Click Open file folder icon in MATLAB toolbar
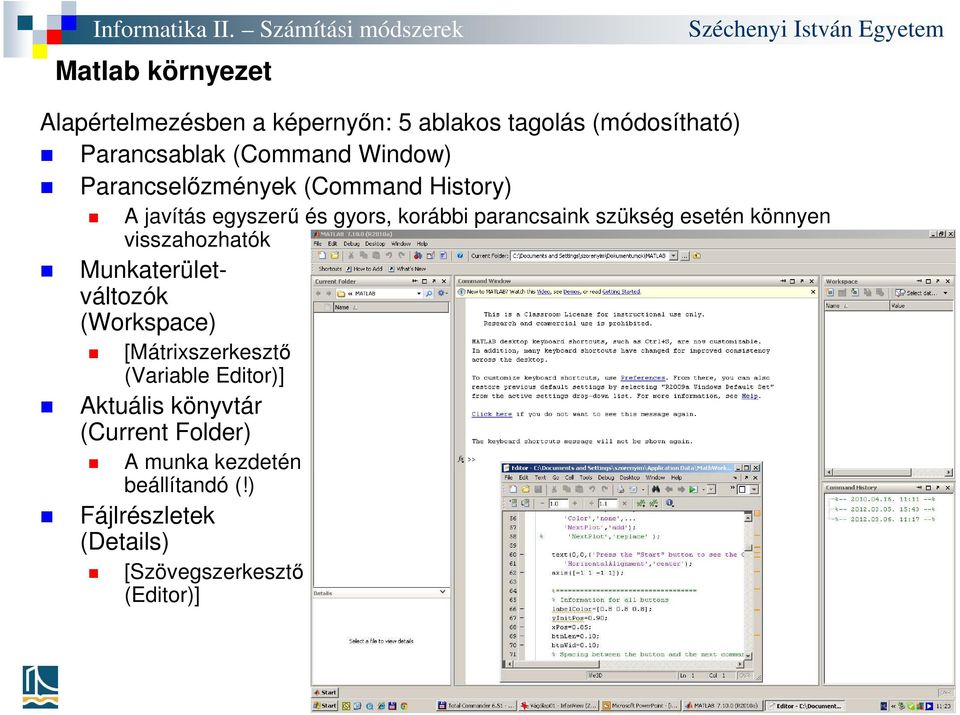The height and width of the screenshot is (715, 960). tap(335, 255)
